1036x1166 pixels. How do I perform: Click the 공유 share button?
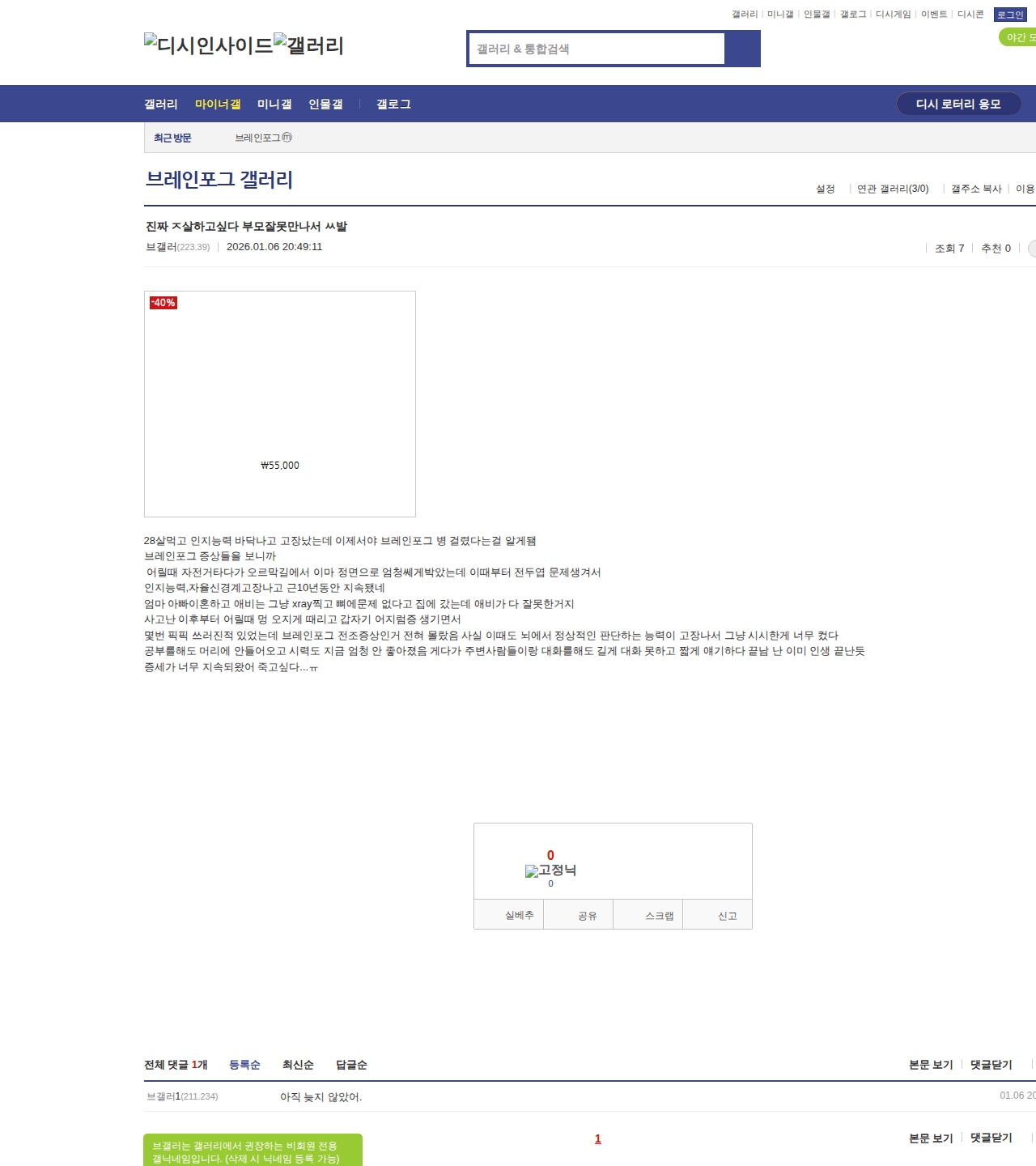pyautogui.click(x=578, y=915)
